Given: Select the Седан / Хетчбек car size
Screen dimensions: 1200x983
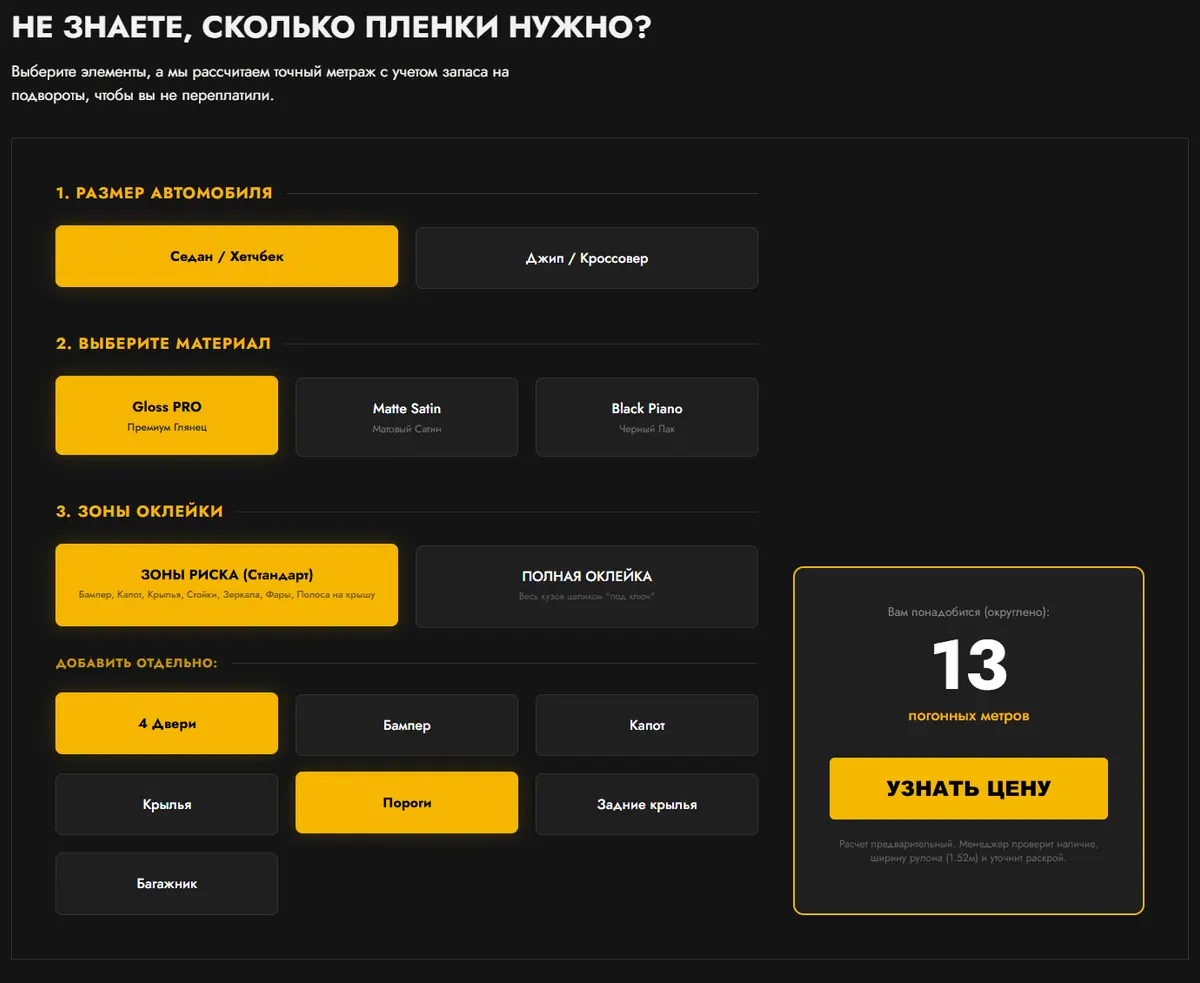Looking at the screenshot, I should [226, 256].
